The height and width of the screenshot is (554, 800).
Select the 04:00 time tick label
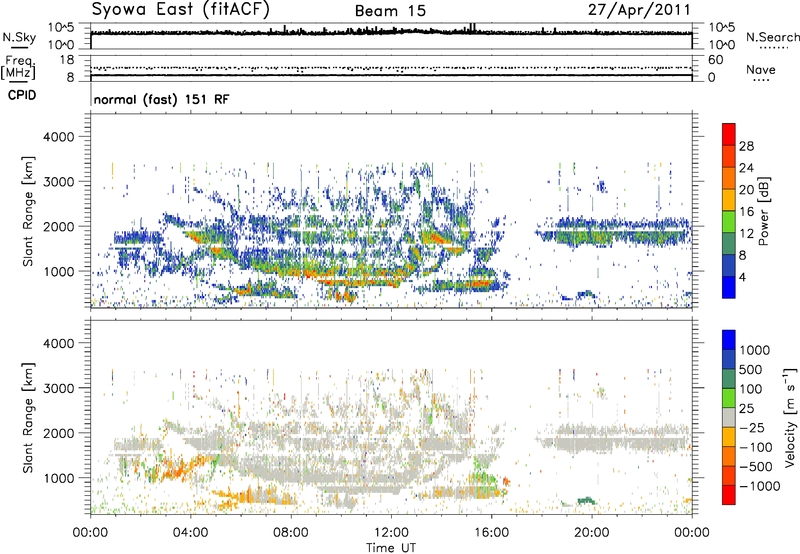[x=190, y=533]
